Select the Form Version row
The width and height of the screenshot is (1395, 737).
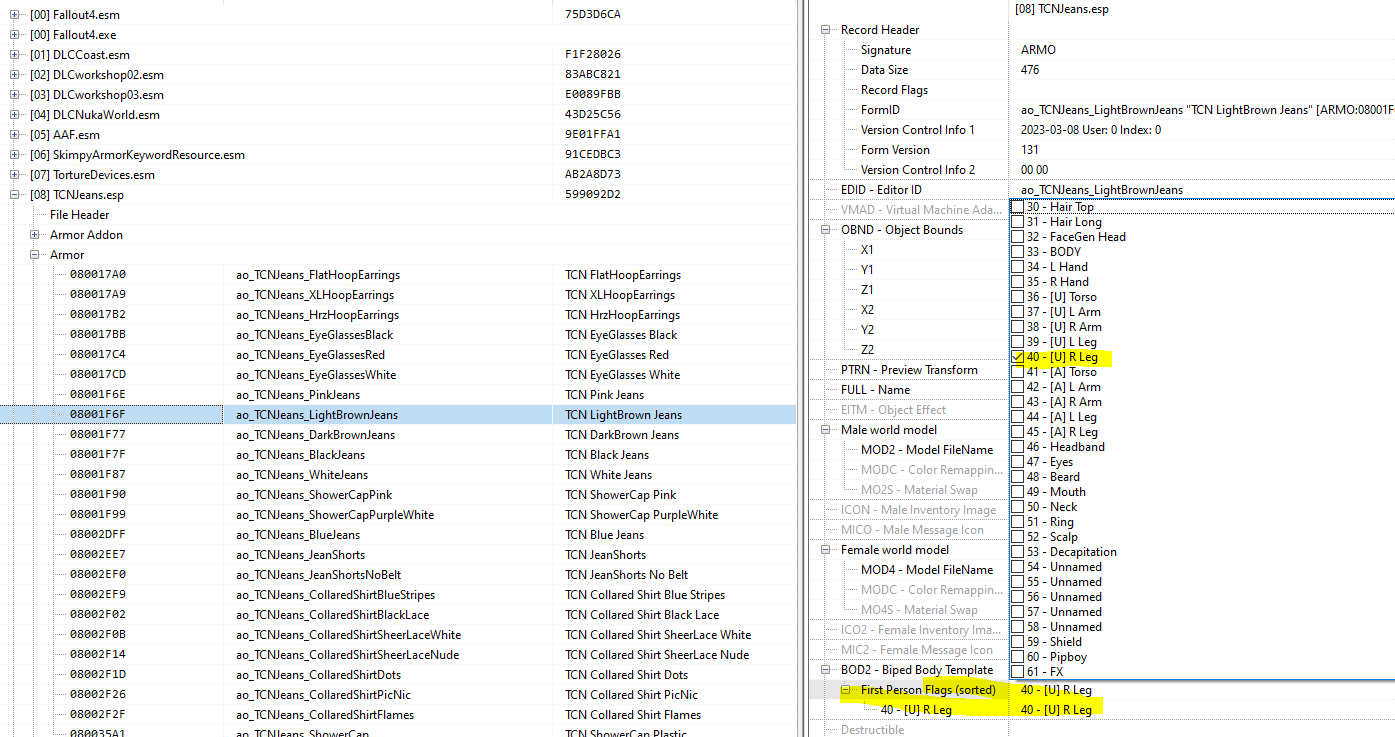[x=895, y=150]
